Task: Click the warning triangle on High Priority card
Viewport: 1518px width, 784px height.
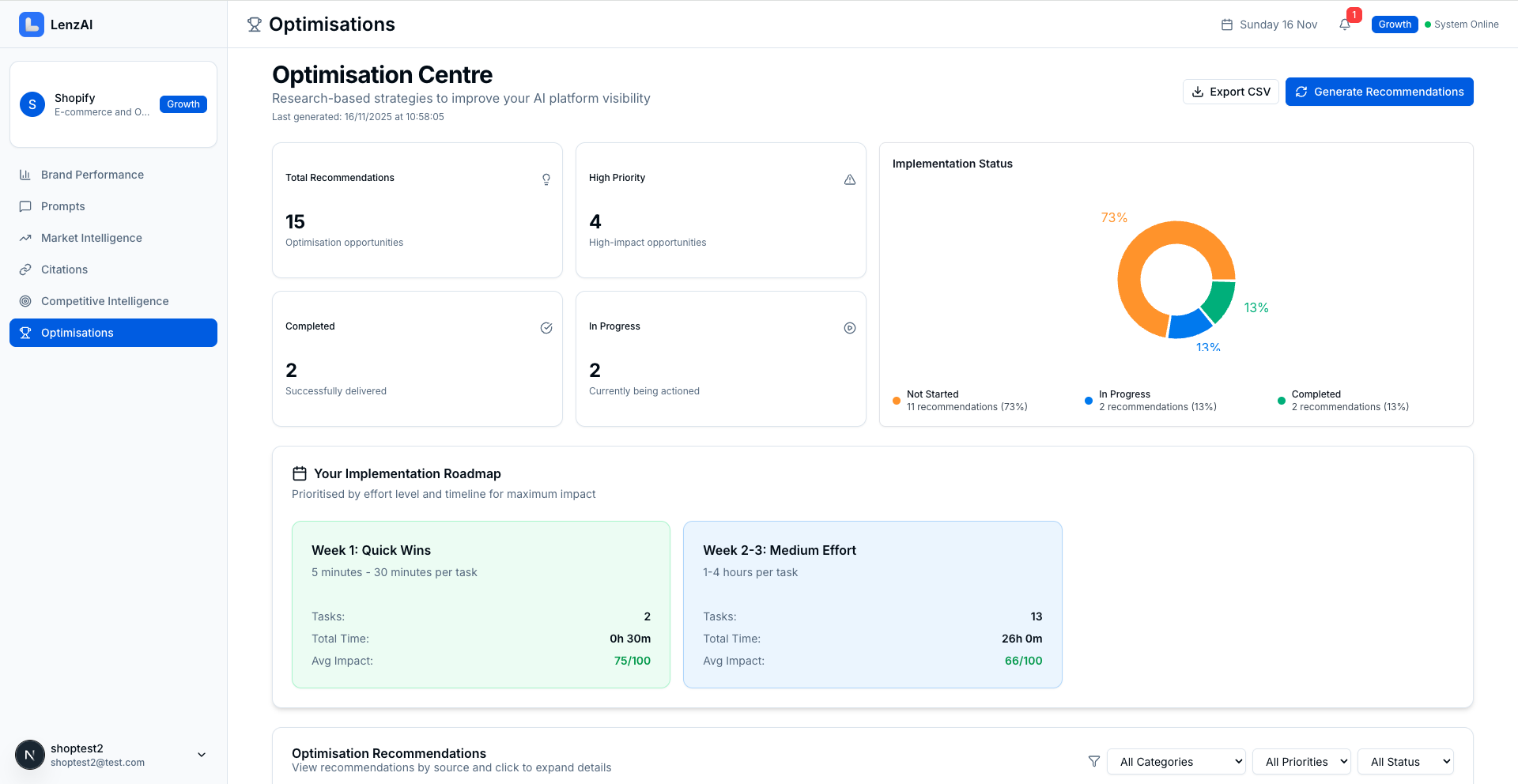Action: [x=850, y=179]
